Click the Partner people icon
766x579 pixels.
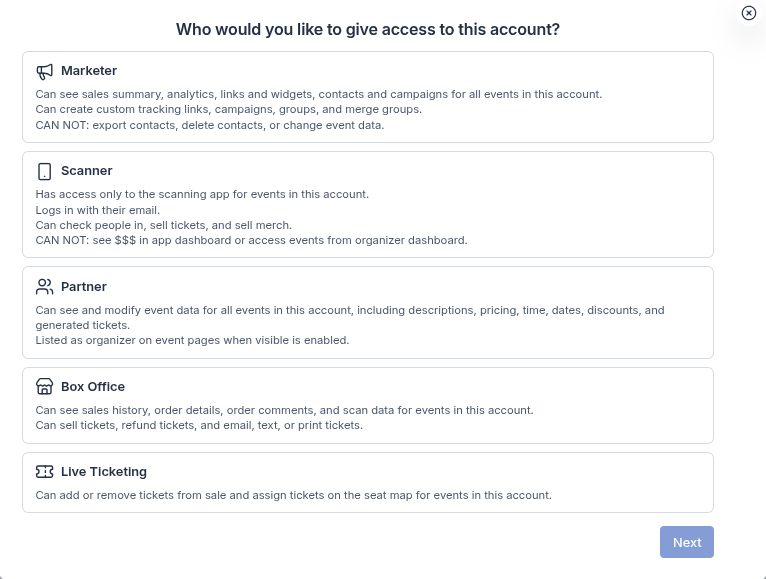[x=44, y=287]
